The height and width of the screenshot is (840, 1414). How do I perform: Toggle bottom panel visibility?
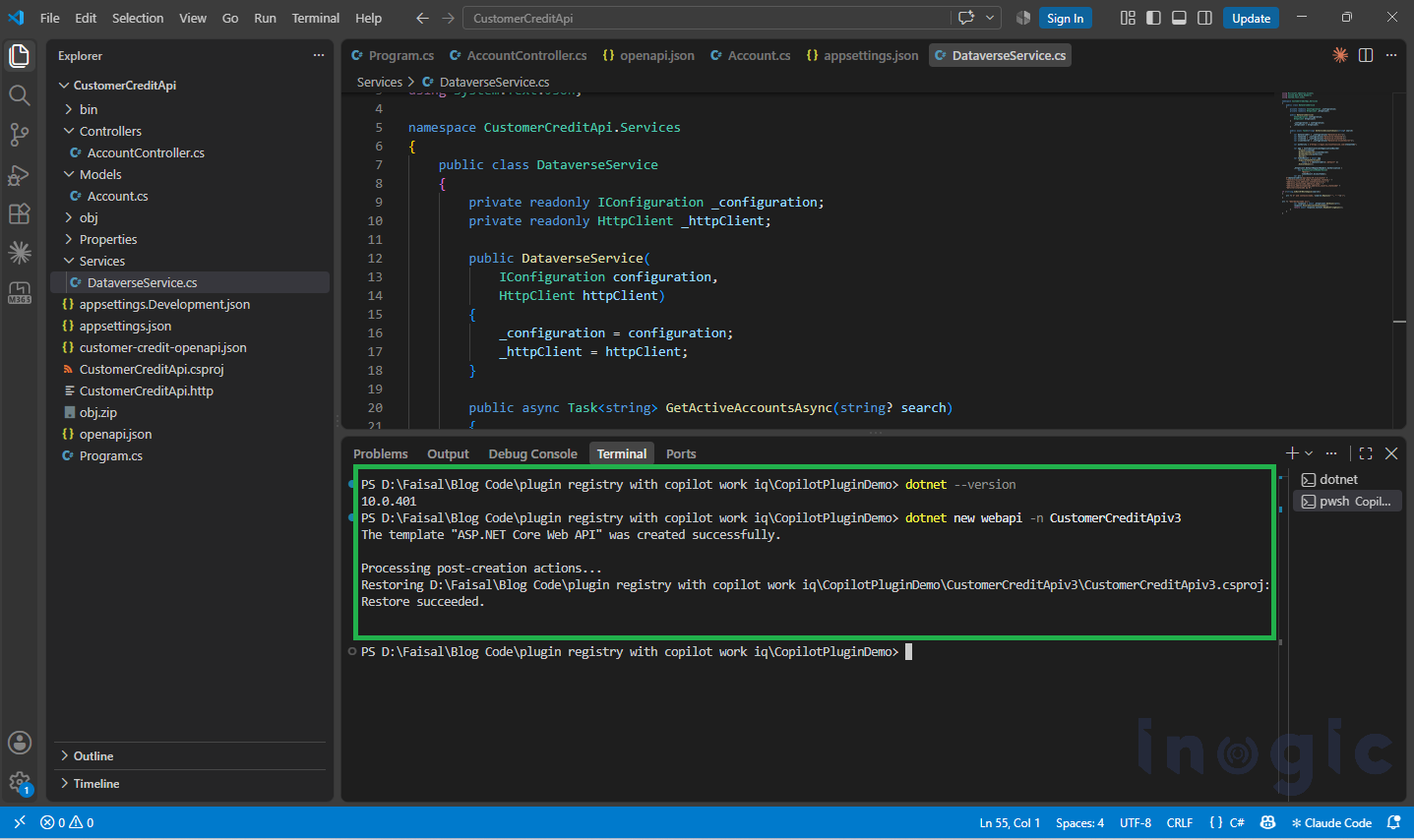[x=1179, y=18]
